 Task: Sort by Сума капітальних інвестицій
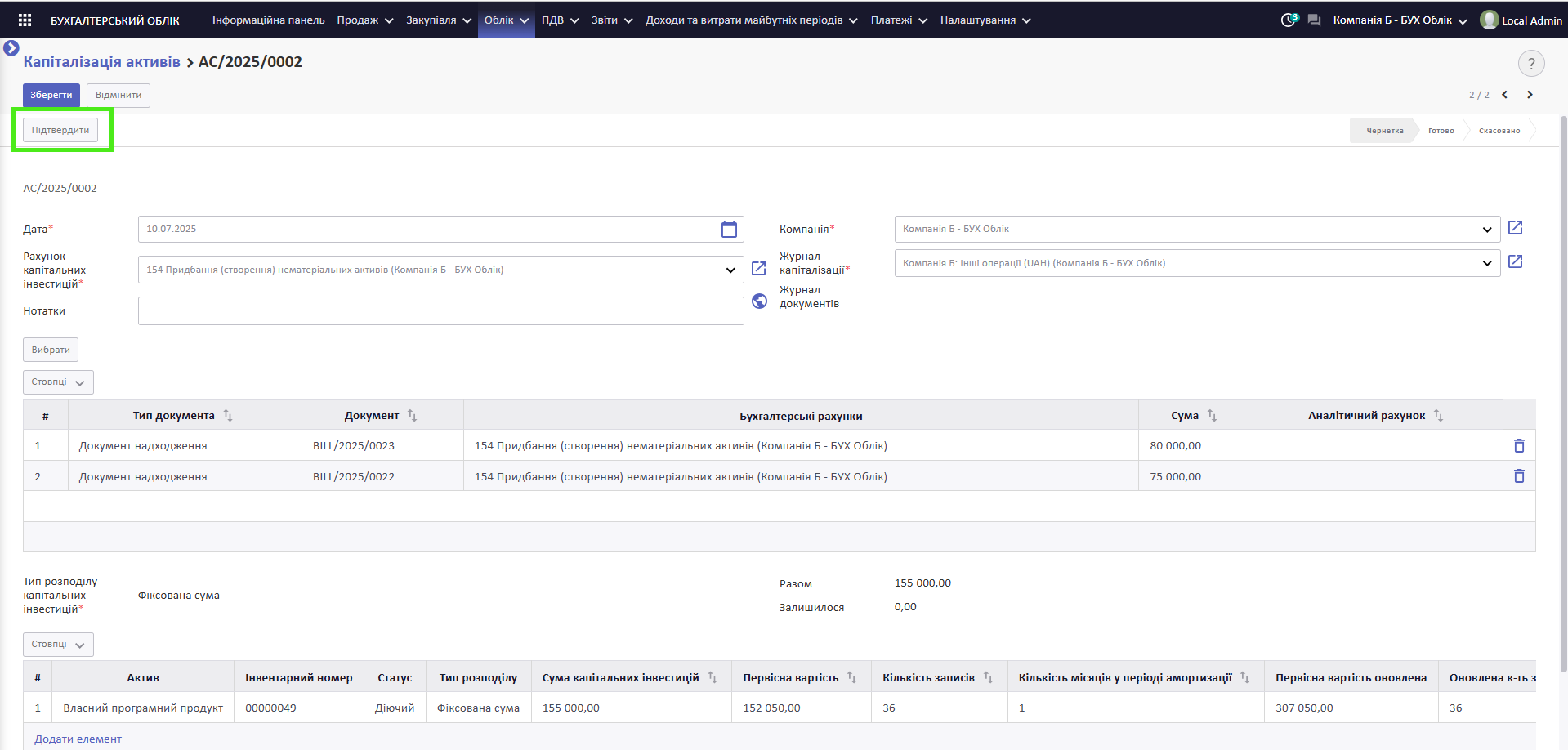pos(713,677)
